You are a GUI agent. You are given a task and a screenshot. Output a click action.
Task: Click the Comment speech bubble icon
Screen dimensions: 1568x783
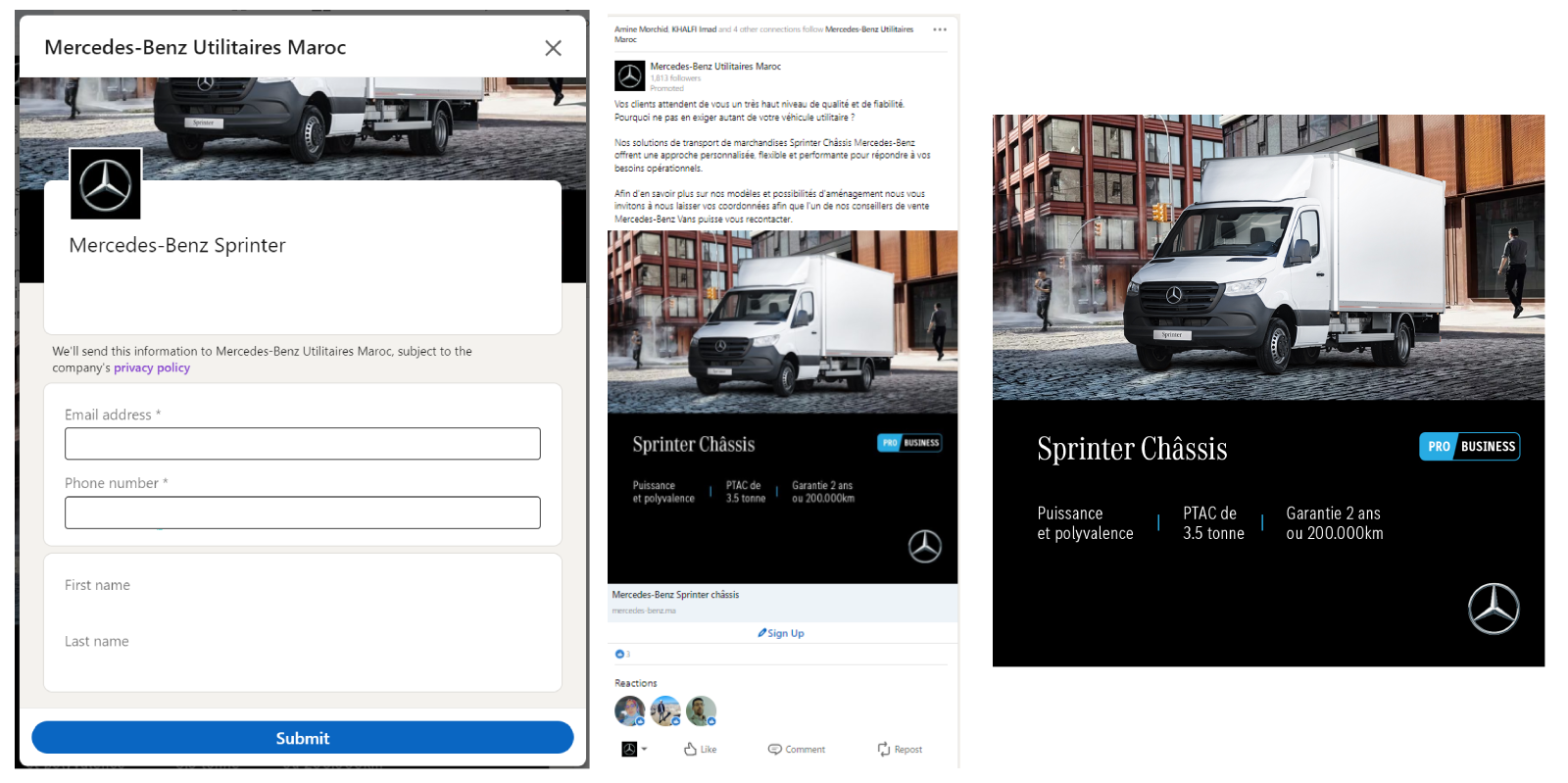click(x=774, y=749)
